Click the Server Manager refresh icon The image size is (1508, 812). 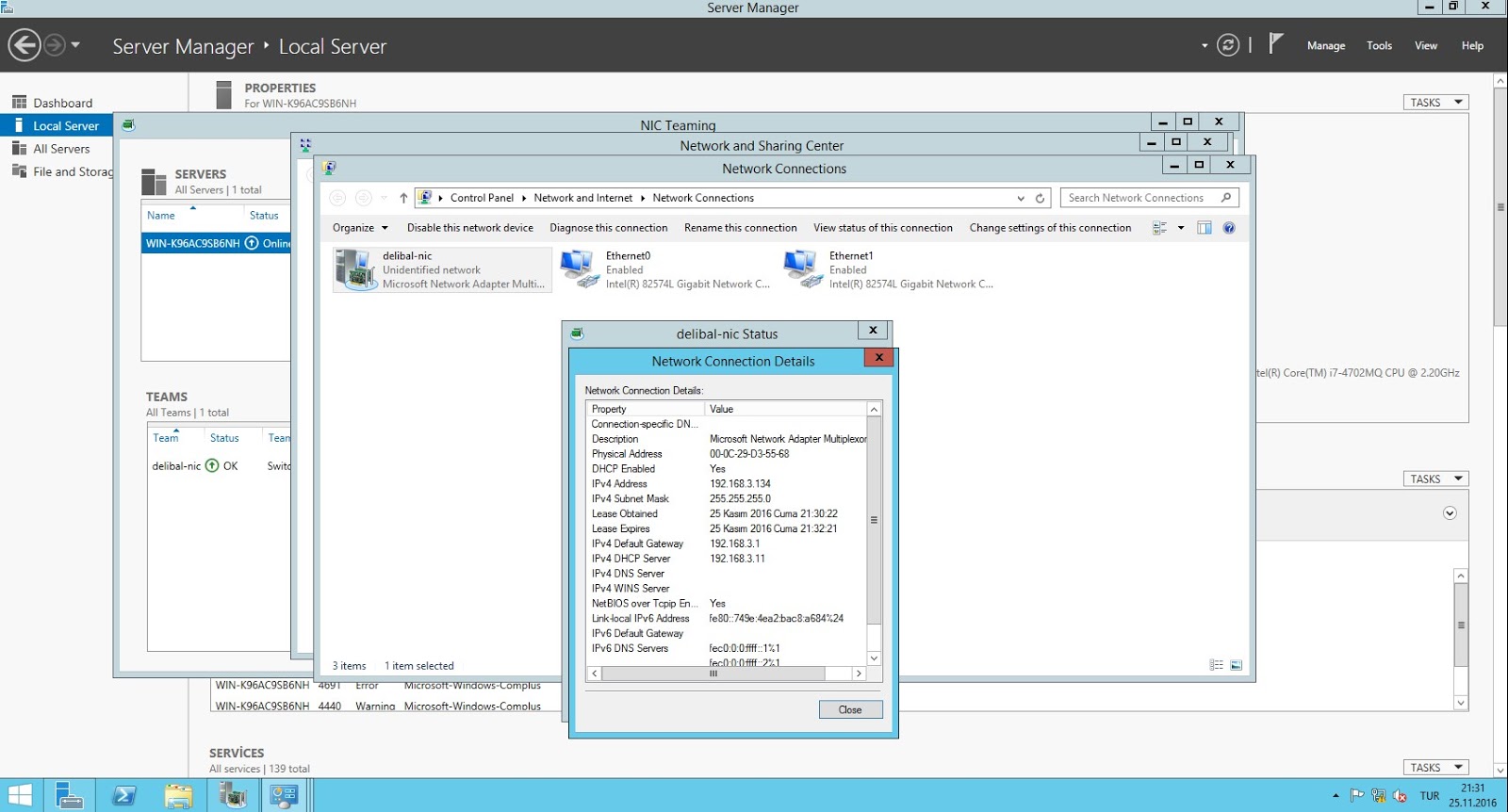tap(1227, 45)
